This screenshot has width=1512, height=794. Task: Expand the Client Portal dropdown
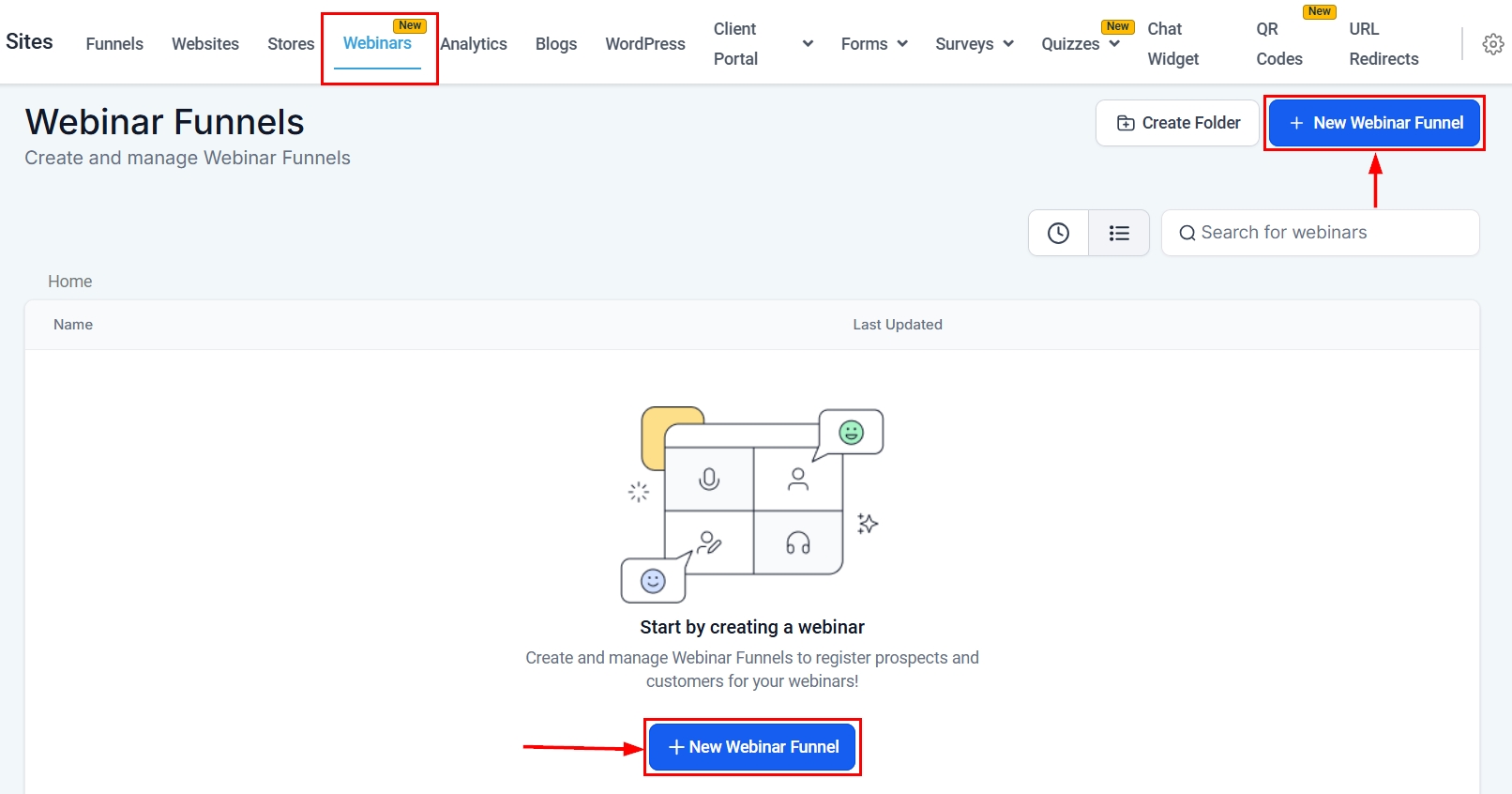click(x=808, y=44)
